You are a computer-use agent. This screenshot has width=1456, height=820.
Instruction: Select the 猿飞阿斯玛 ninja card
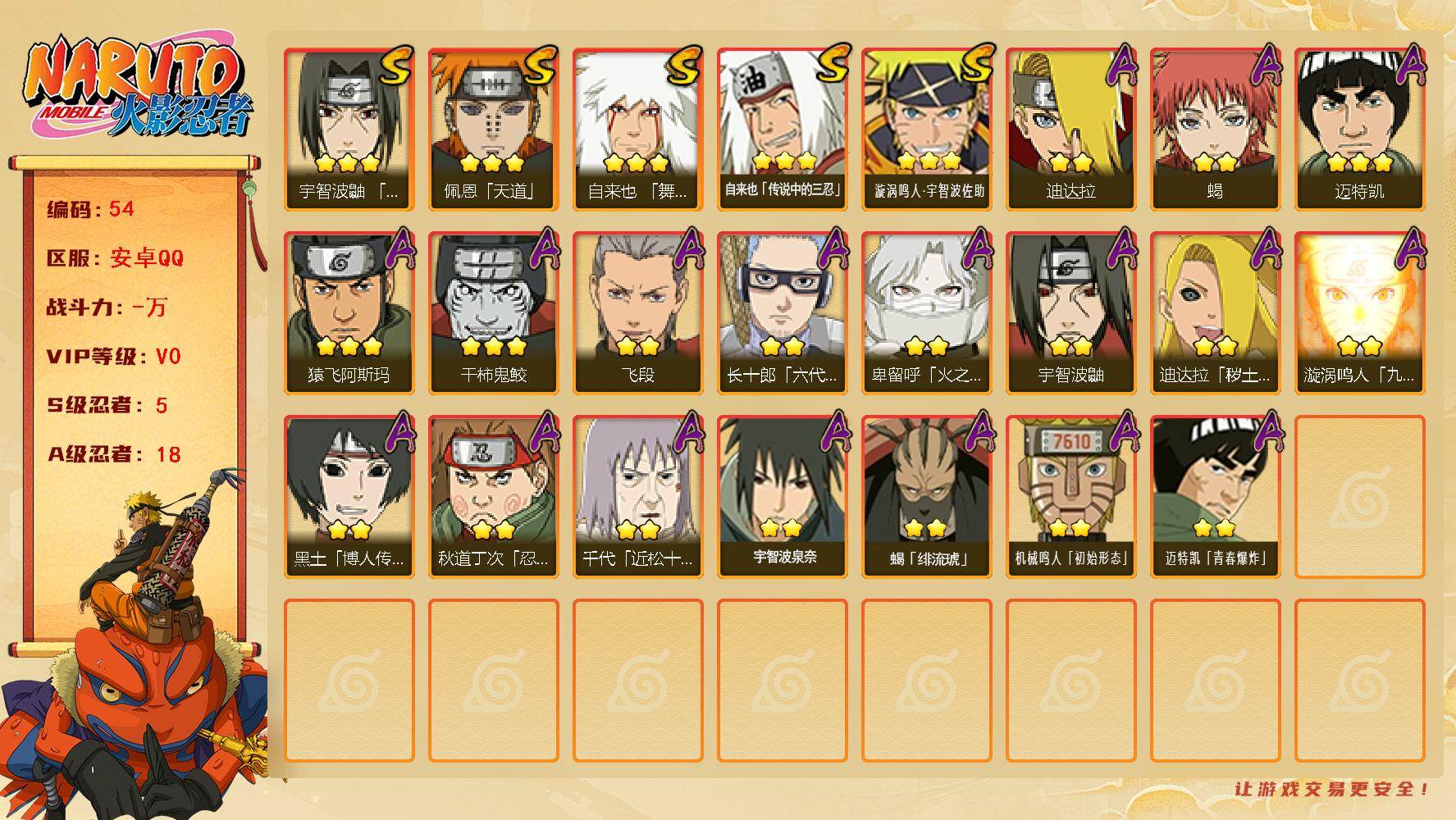tap(349, 313)
